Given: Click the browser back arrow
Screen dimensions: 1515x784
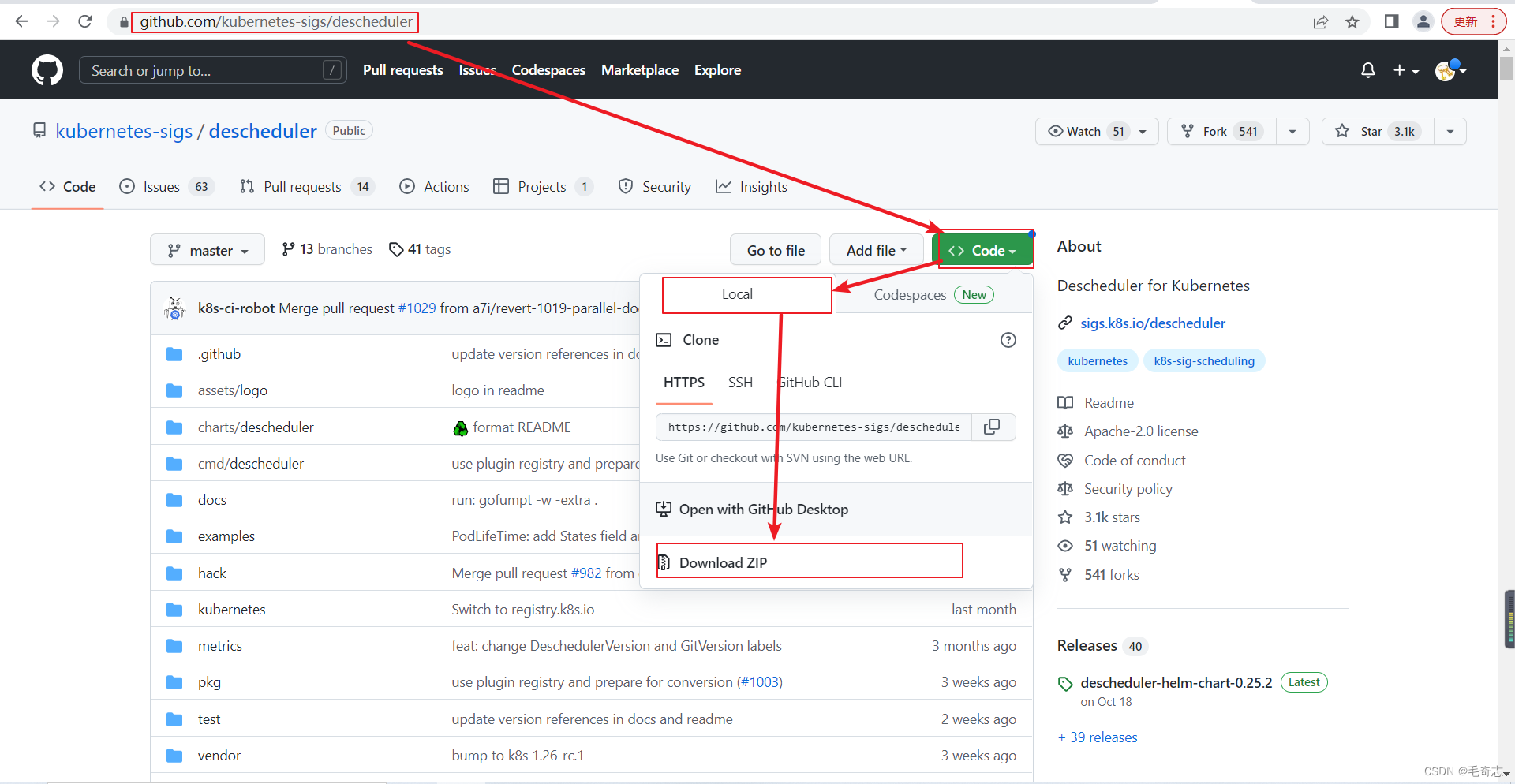Looking at the screenshot, I should coord(22,21).
